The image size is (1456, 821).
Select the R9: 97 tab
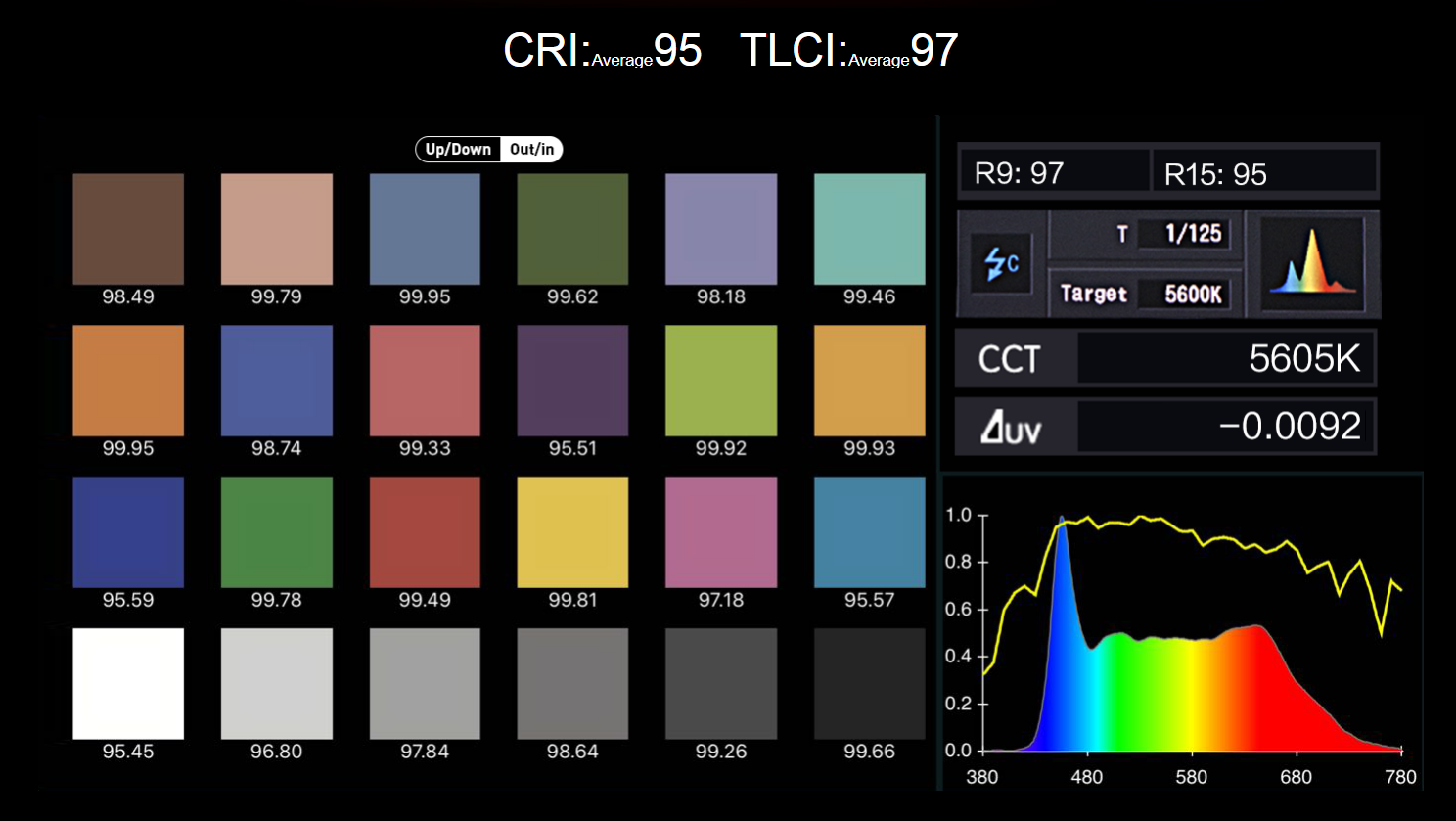1054,172
